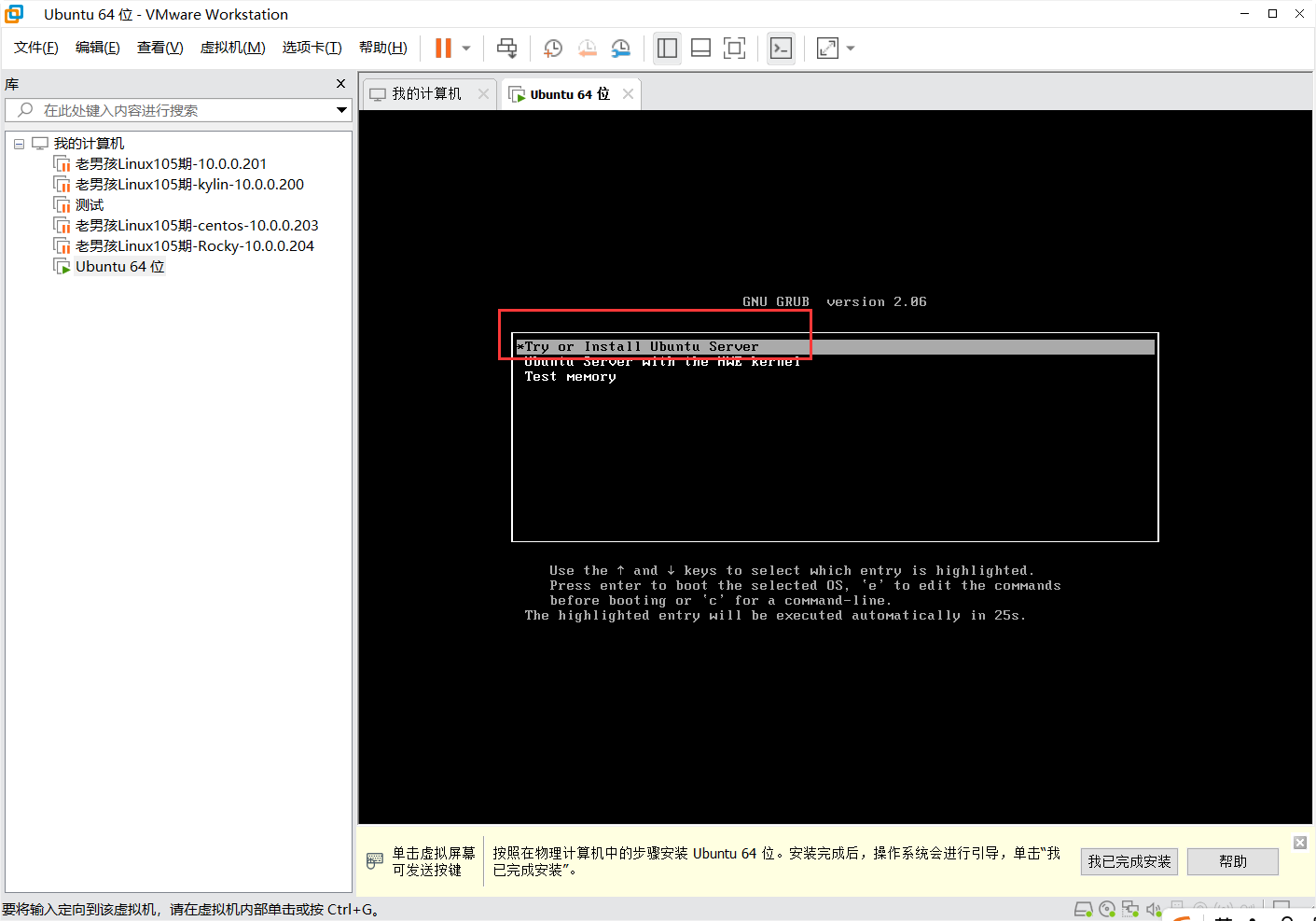
Task: Toggle the library sidebar view
Action: (x=667, y=48)
